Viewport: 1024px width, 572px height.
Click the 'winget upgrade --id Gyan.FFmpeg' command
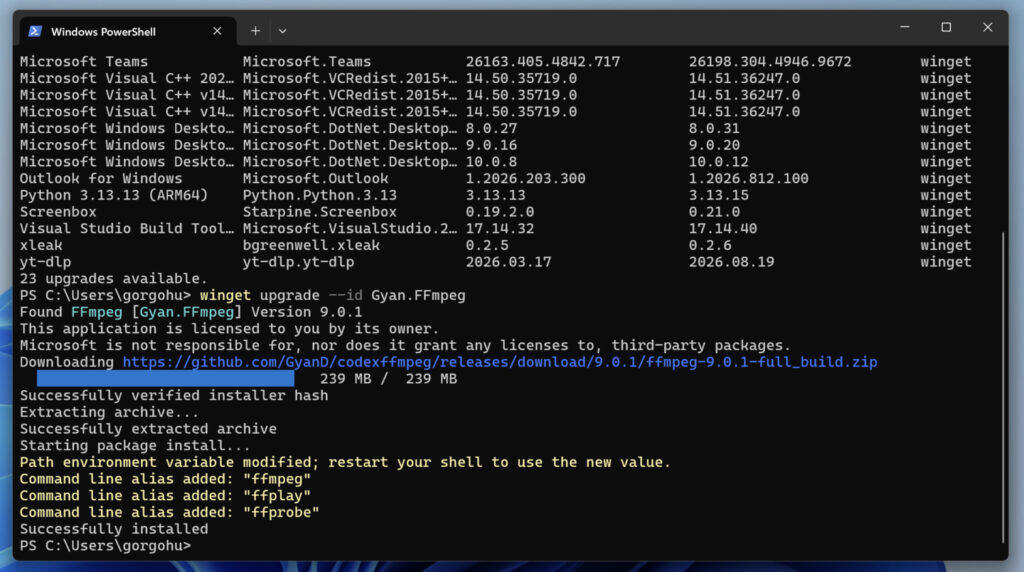pos(332,295)
